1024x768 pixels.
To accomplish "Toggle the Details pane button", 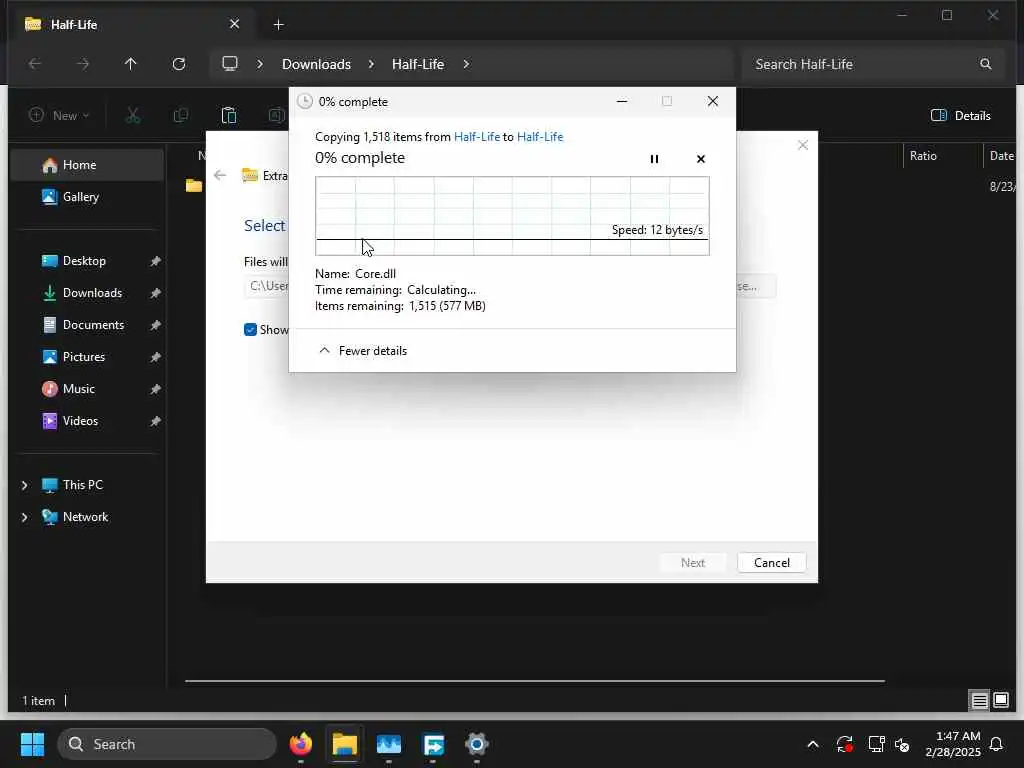I will [x=960, y=116].
